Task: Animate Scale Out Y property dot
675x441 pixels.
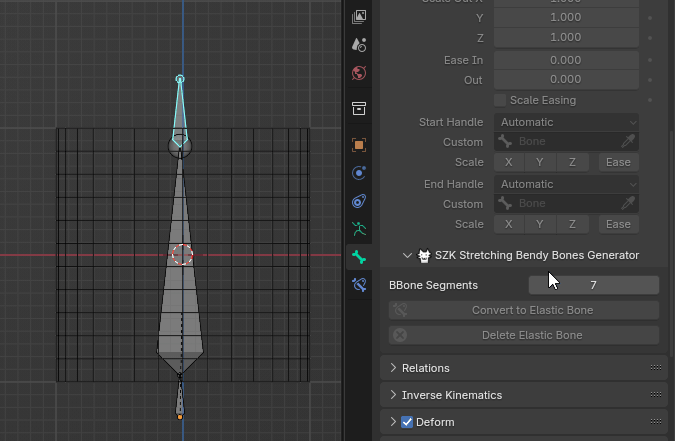Action: coord(650,18)
